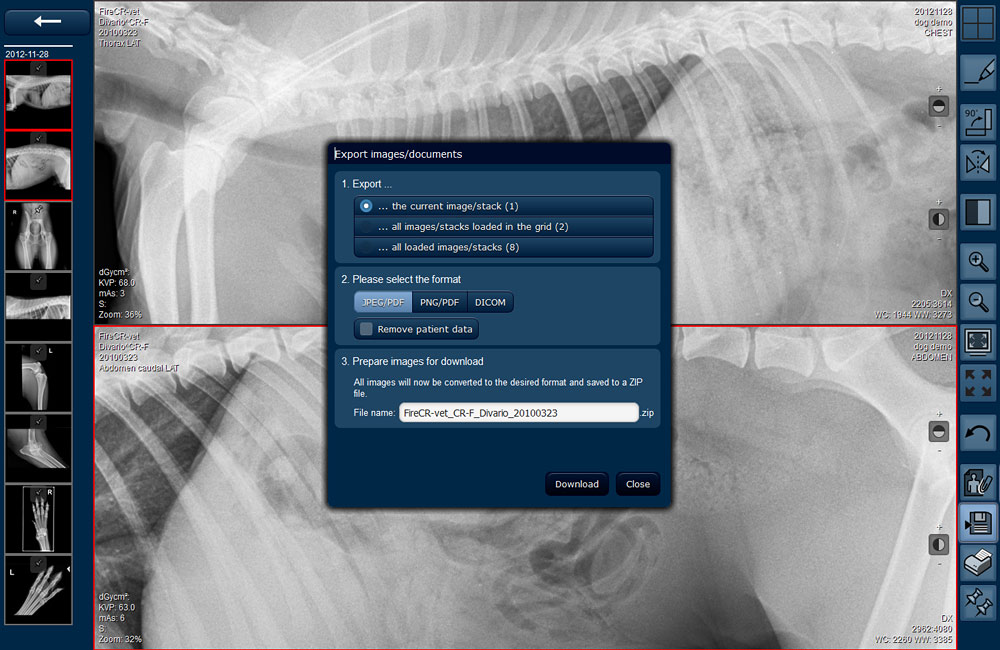Image resolution: width=1000 pixels, height=650 pixels.
Task: Switch format to PNG/PDF
Action: point(439,302)
